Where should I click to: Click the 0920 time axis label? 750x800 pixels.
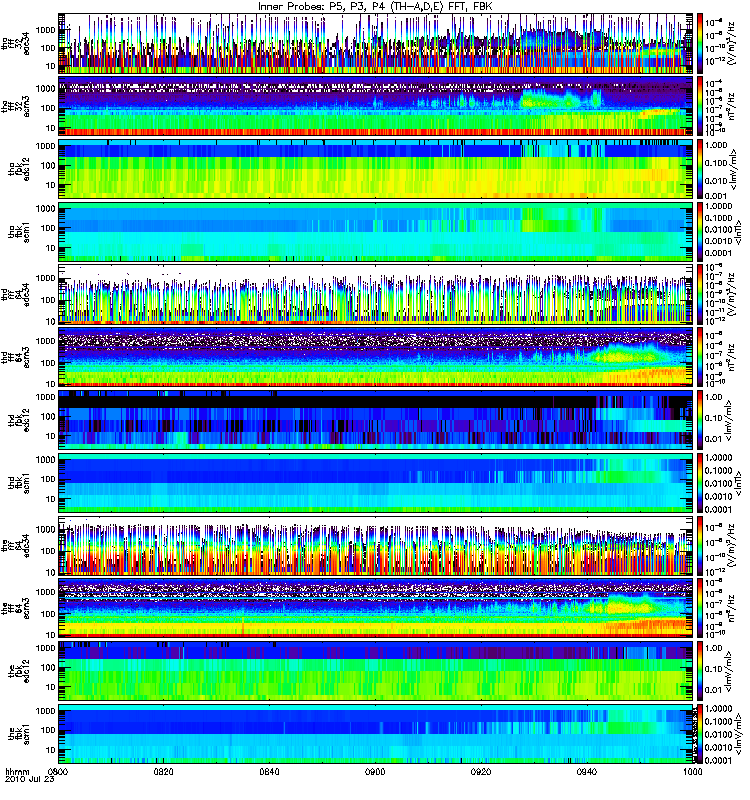[481, 771]
